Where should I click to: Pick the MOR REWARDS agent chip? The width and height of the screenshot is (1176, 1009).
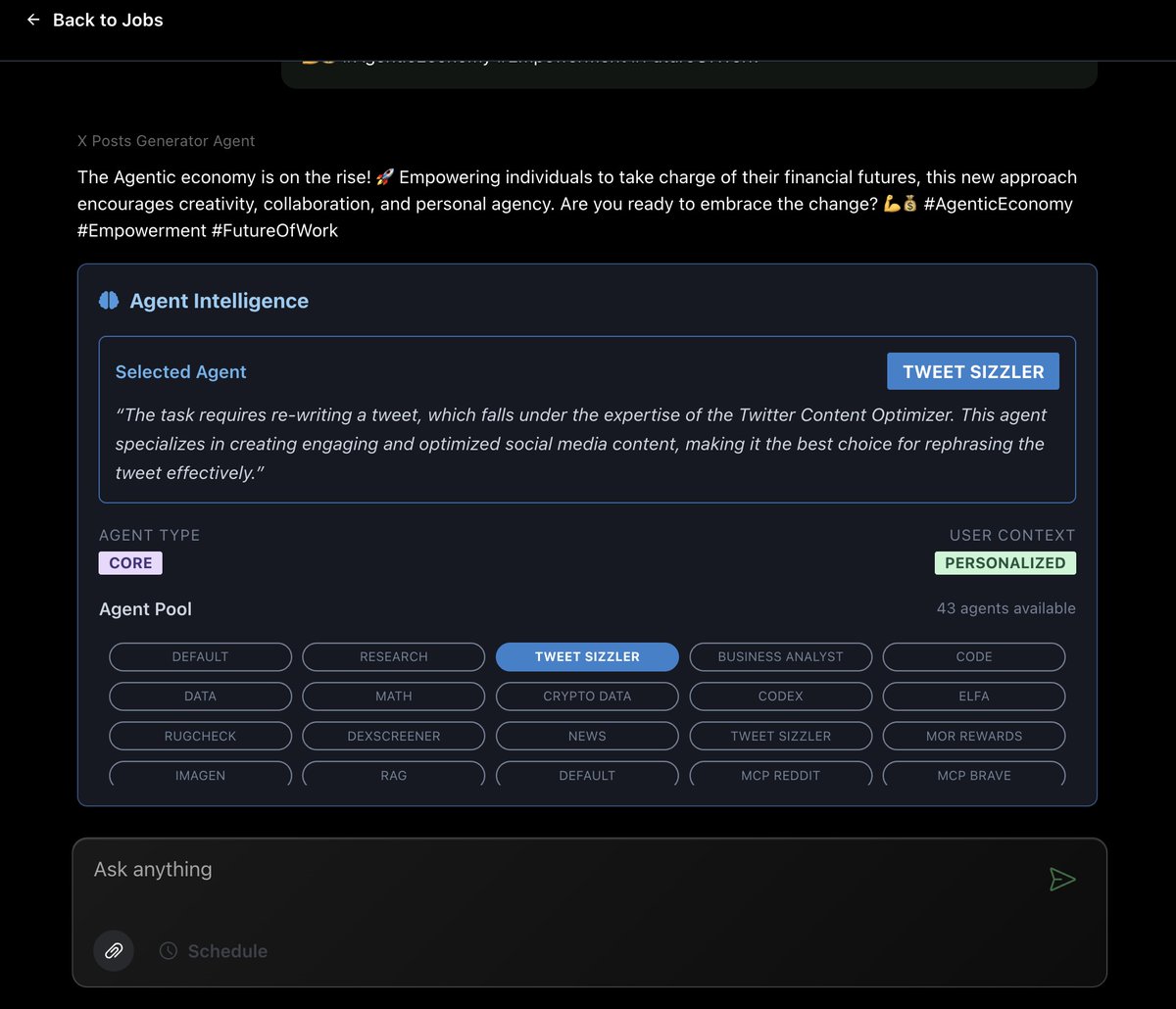(x=974, y=736)
